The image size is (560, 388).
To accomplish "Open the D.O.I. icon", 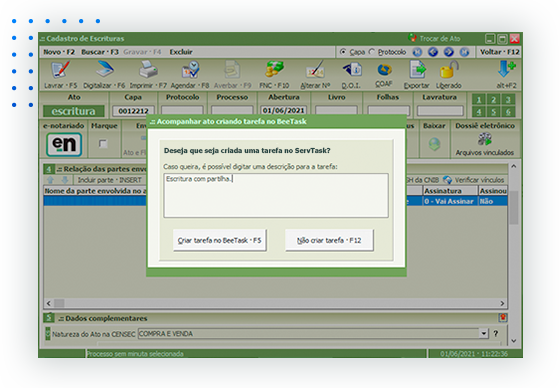I will click(x=352, y=69).
